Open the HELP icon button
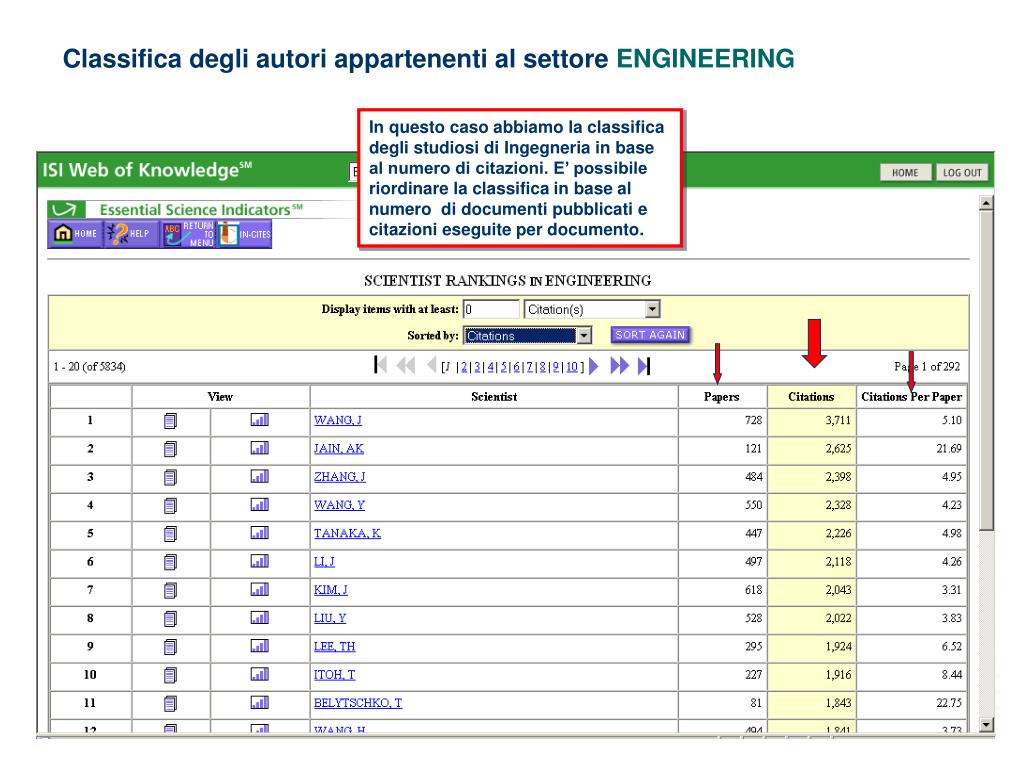The image size is (1024, 768). (x=131, y=234)
